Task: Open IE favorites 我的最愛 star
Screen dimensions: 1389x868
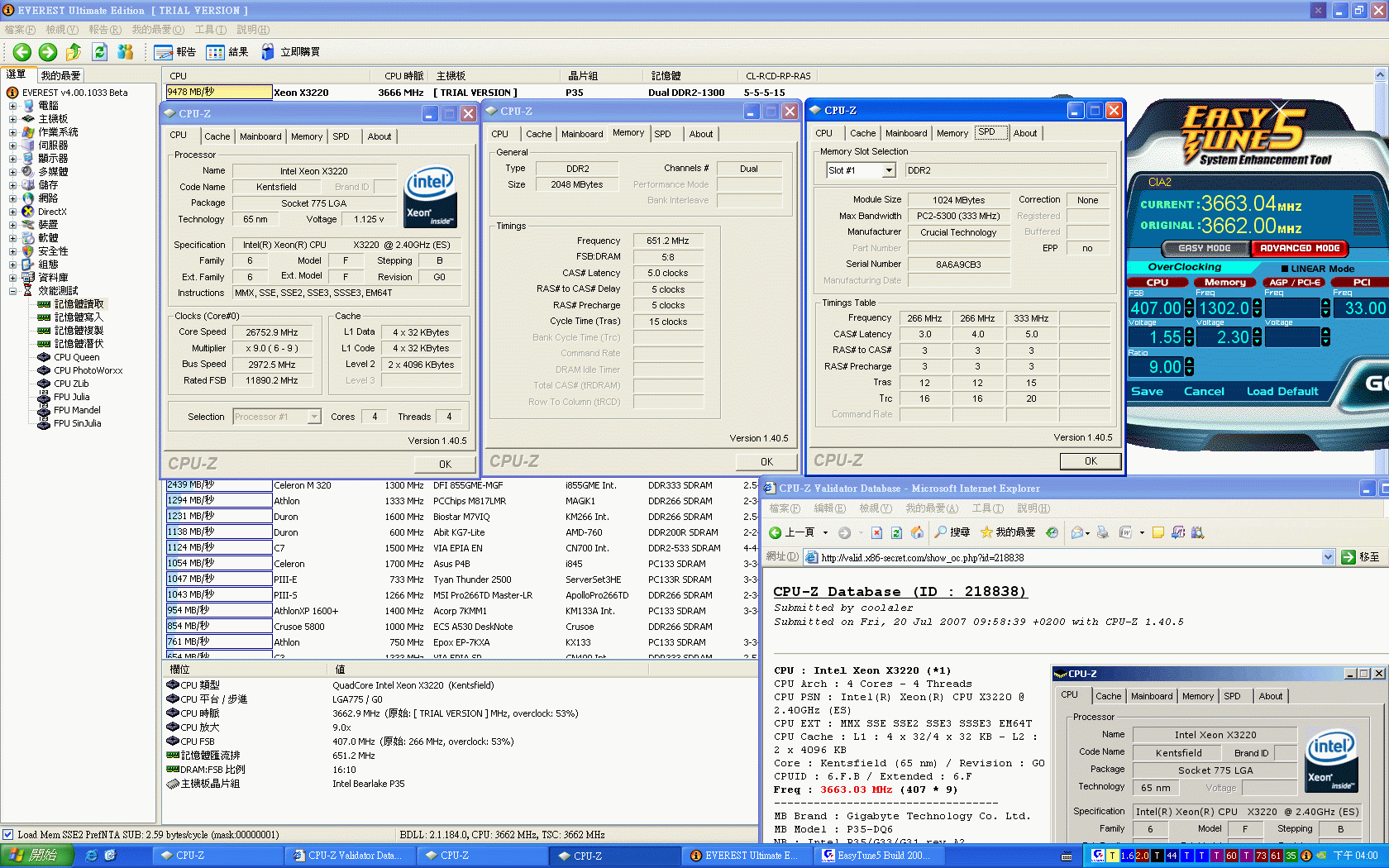Action: (x=1008, y=532)
